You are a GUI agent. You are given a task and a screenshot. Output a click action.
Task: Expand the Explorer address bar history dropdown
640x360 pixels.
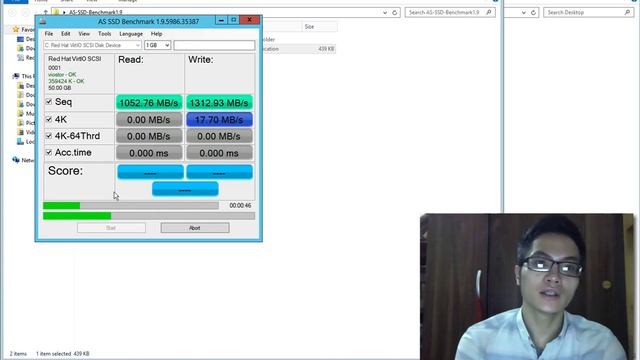tap(385, 13)
